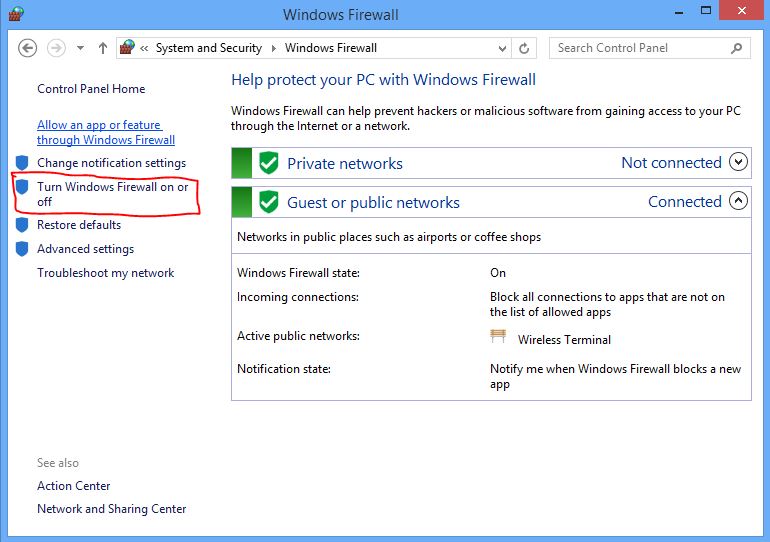Open Advanced settings

(x=85, y=249)
